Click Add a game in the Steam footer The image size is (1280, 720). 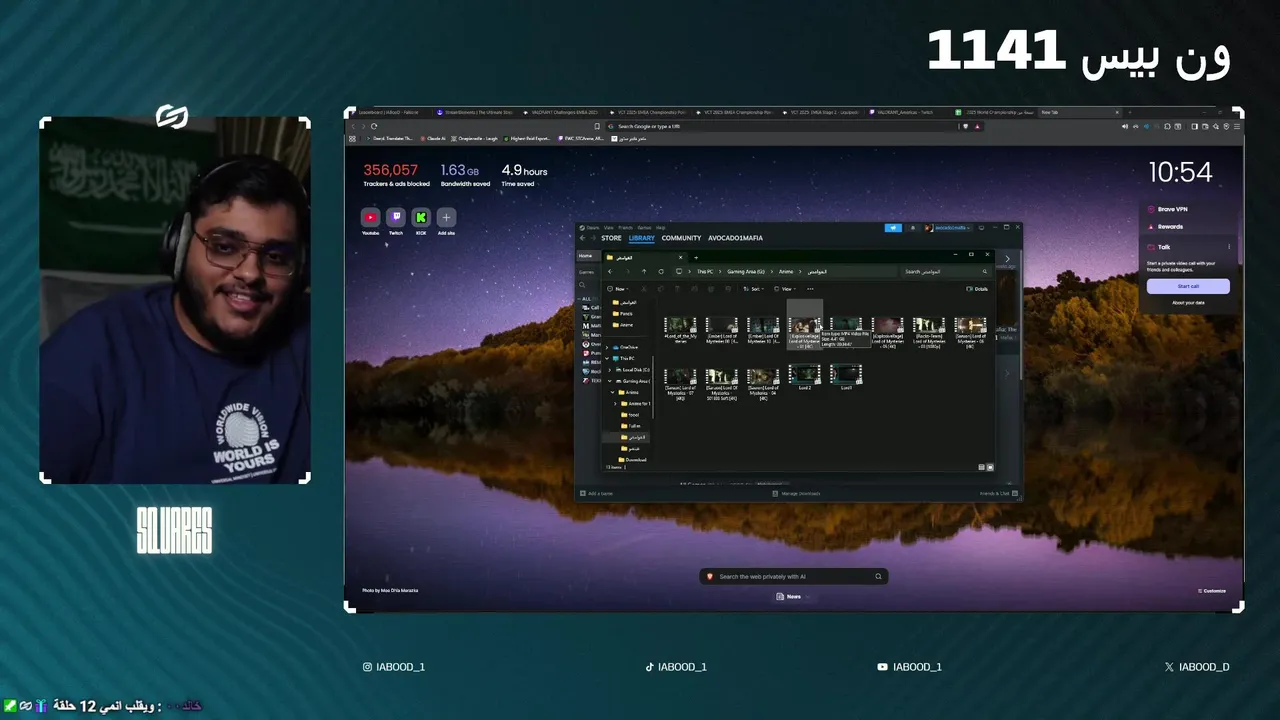coord(597,493)
